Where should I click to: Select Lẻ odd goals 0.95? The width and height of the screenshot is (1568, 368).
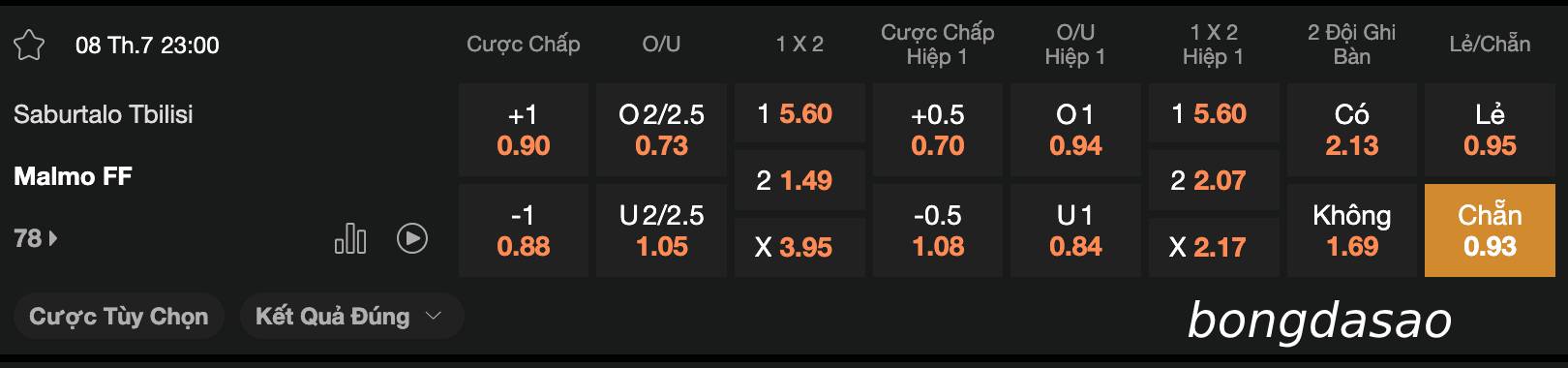pos(1490,130)
